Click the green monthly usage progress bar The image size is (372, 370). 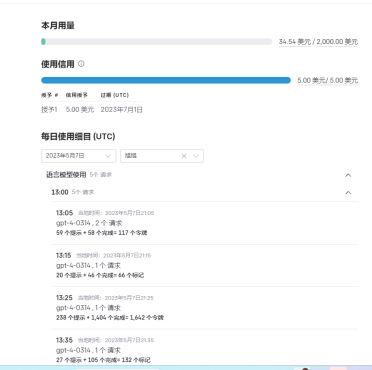157,42
